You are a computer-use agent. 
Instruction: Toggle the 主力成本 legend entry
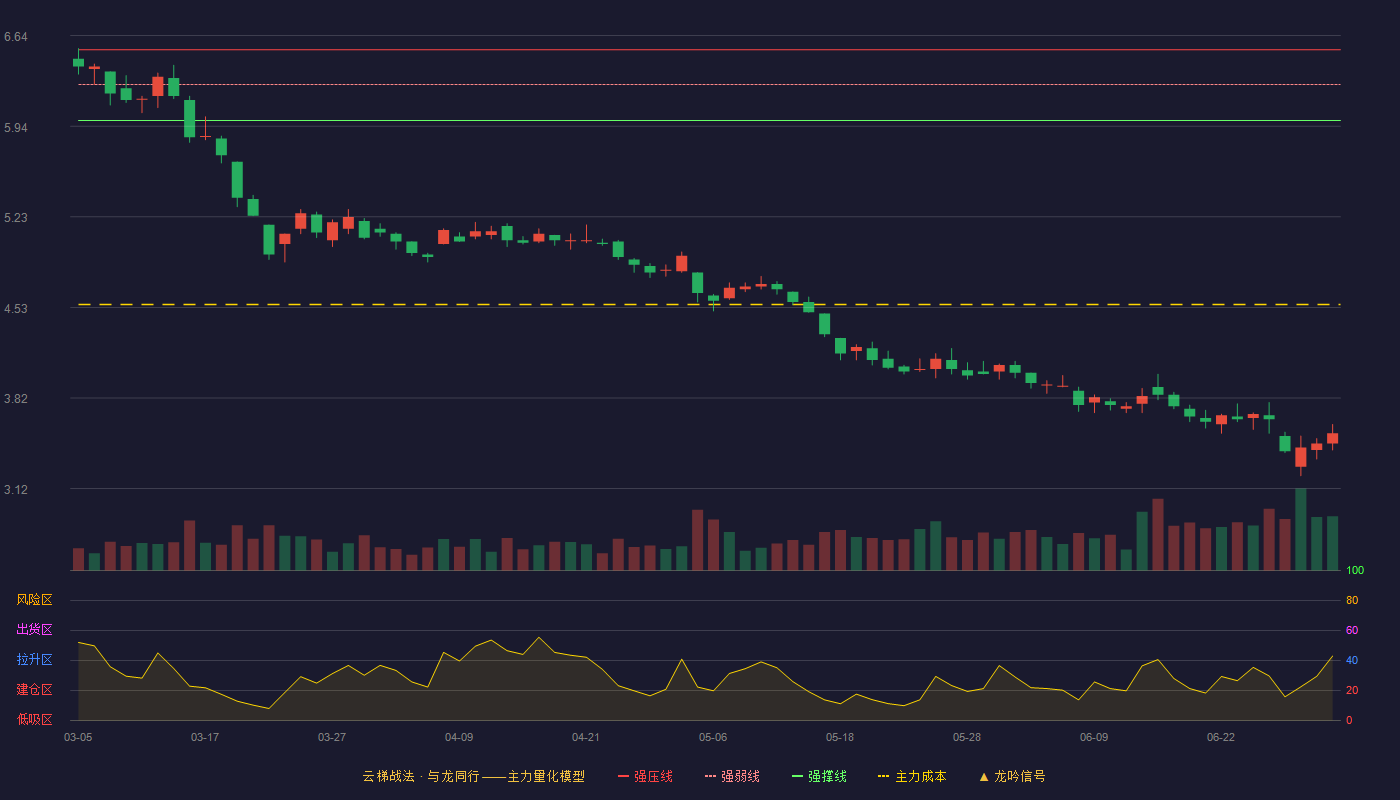(912, 776)
